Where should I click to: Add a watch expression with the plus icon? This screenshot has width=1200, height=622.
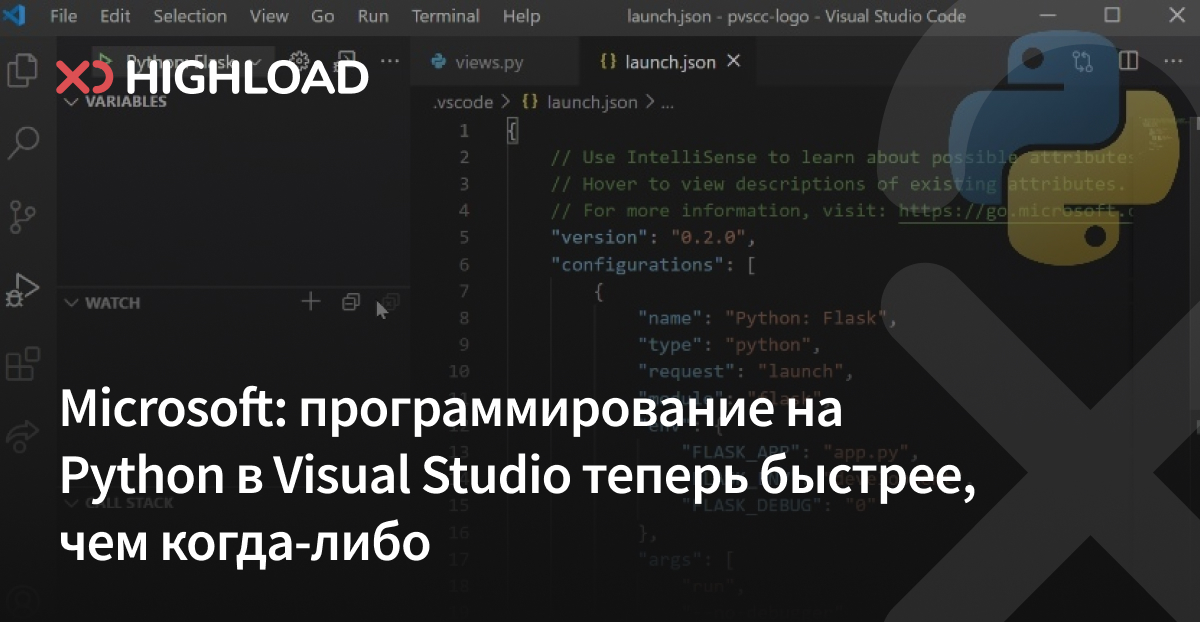[310, 301]
